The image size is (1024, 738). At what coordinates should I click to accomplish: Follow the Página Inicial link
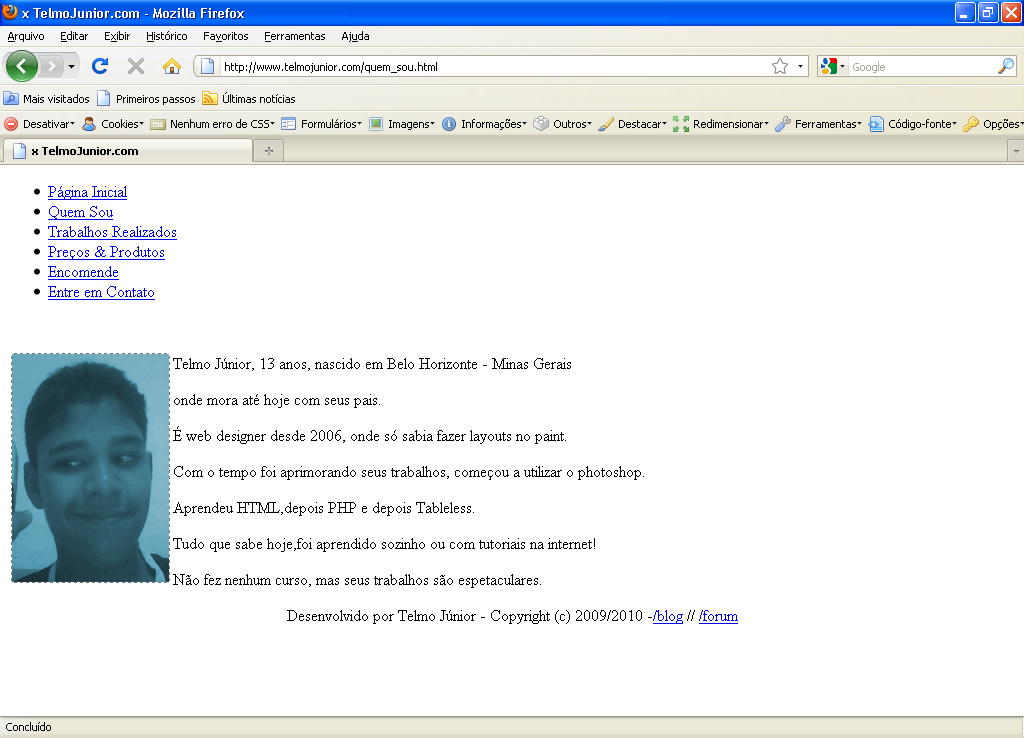pos(88,192)
